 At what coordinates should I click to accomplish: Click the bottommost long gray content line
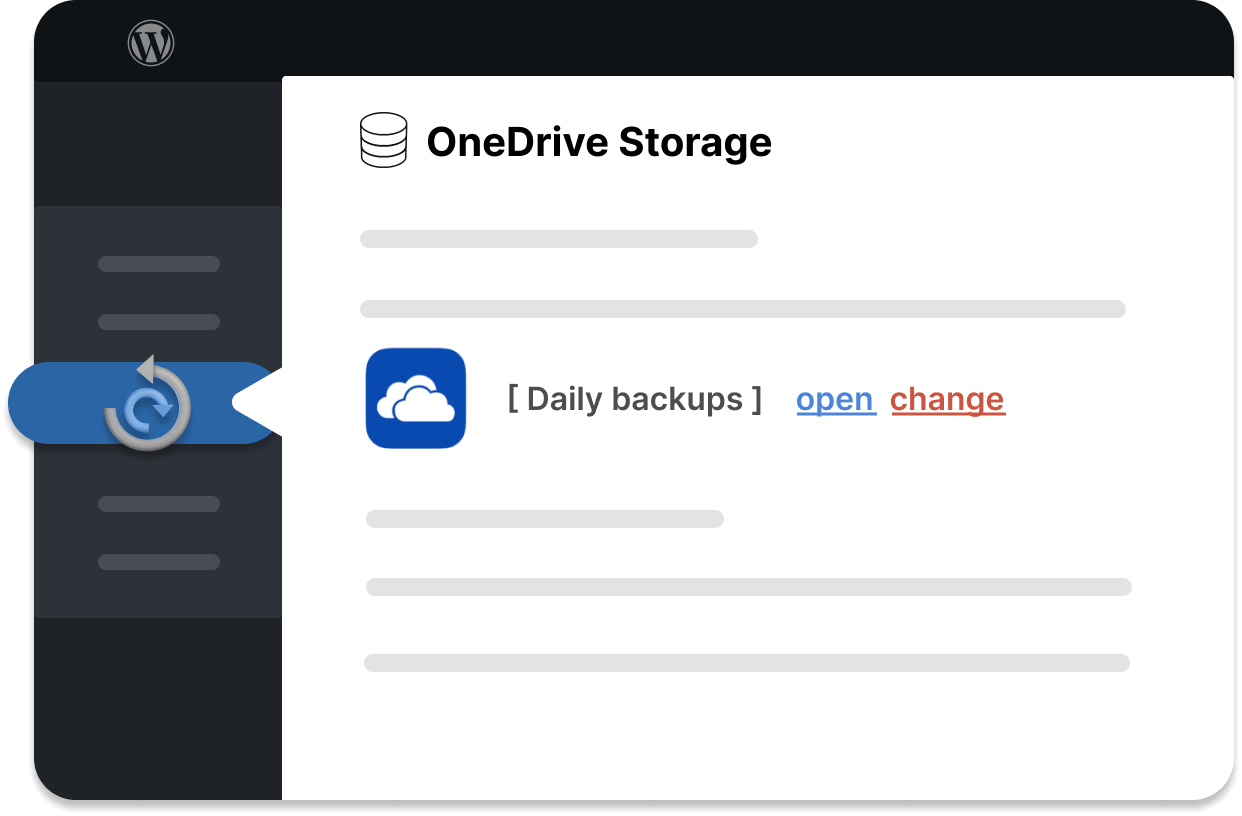(746, 663)
